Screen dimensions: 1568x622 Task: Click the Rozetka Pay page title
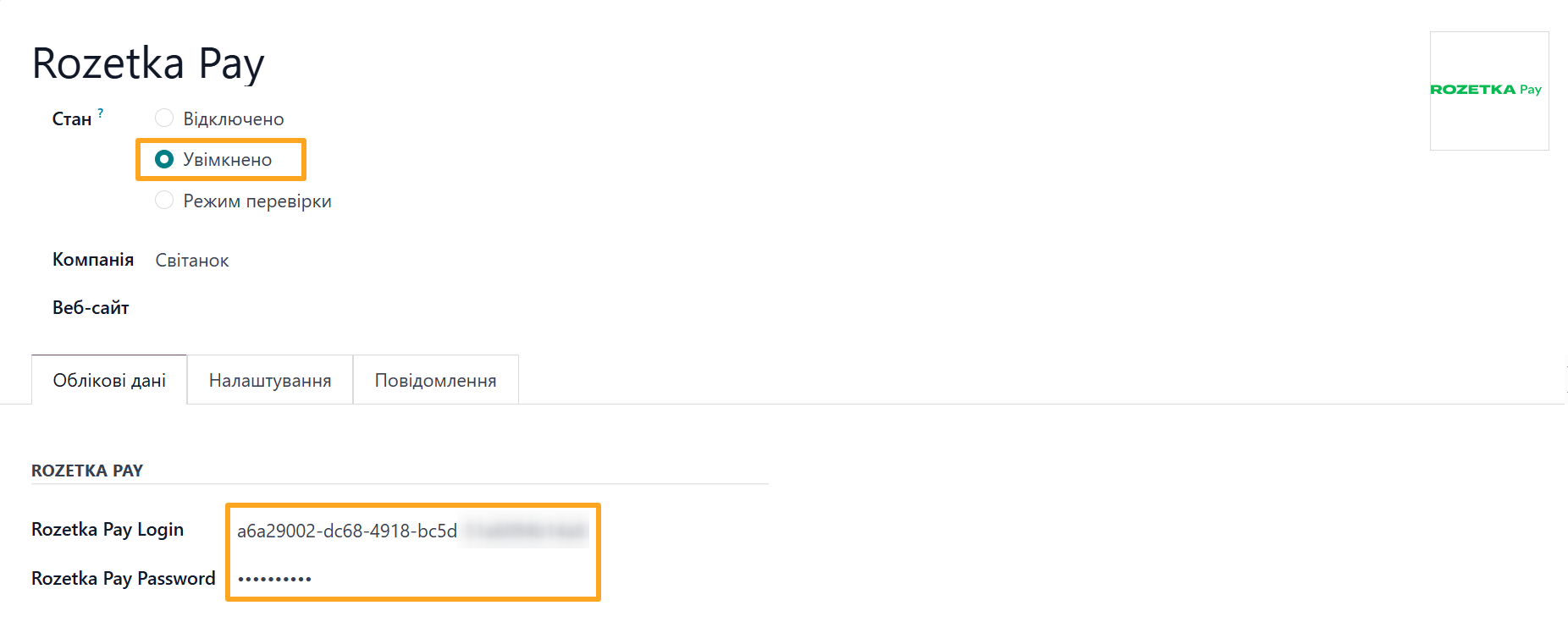[148, 62]
